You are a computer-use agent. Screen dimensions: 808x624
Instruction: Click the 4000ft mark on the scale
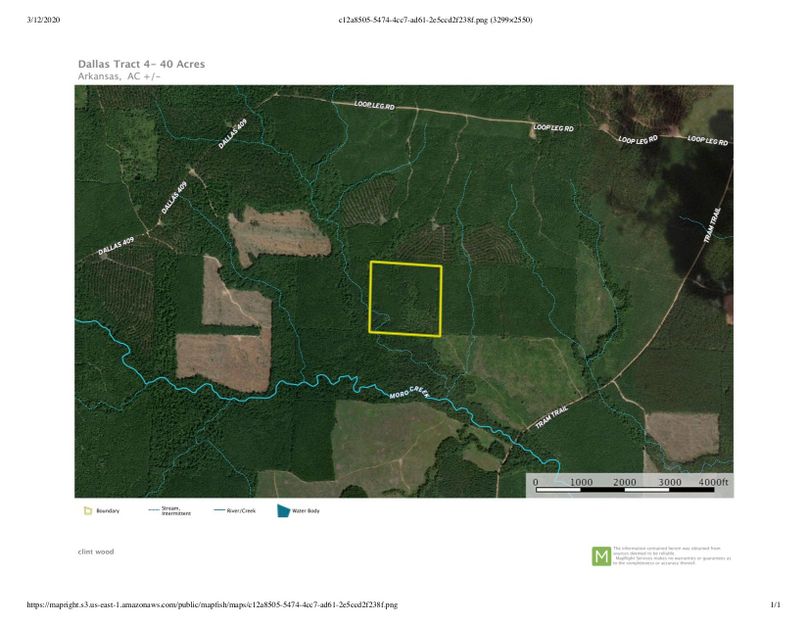click(714, 482)
